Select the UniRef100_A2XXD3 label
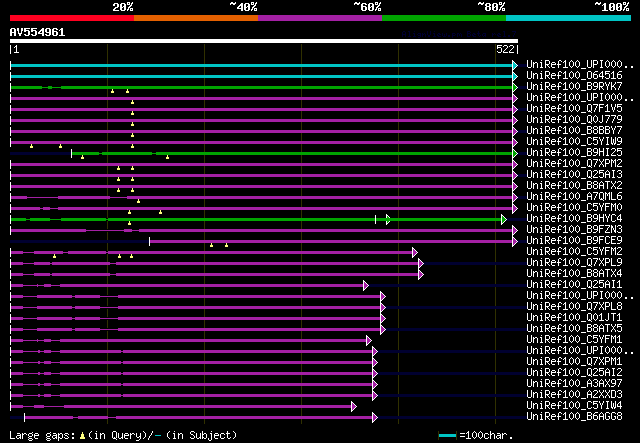Viewport: 640px width, 443px height. pyautogui.click(x=574, y=395)
